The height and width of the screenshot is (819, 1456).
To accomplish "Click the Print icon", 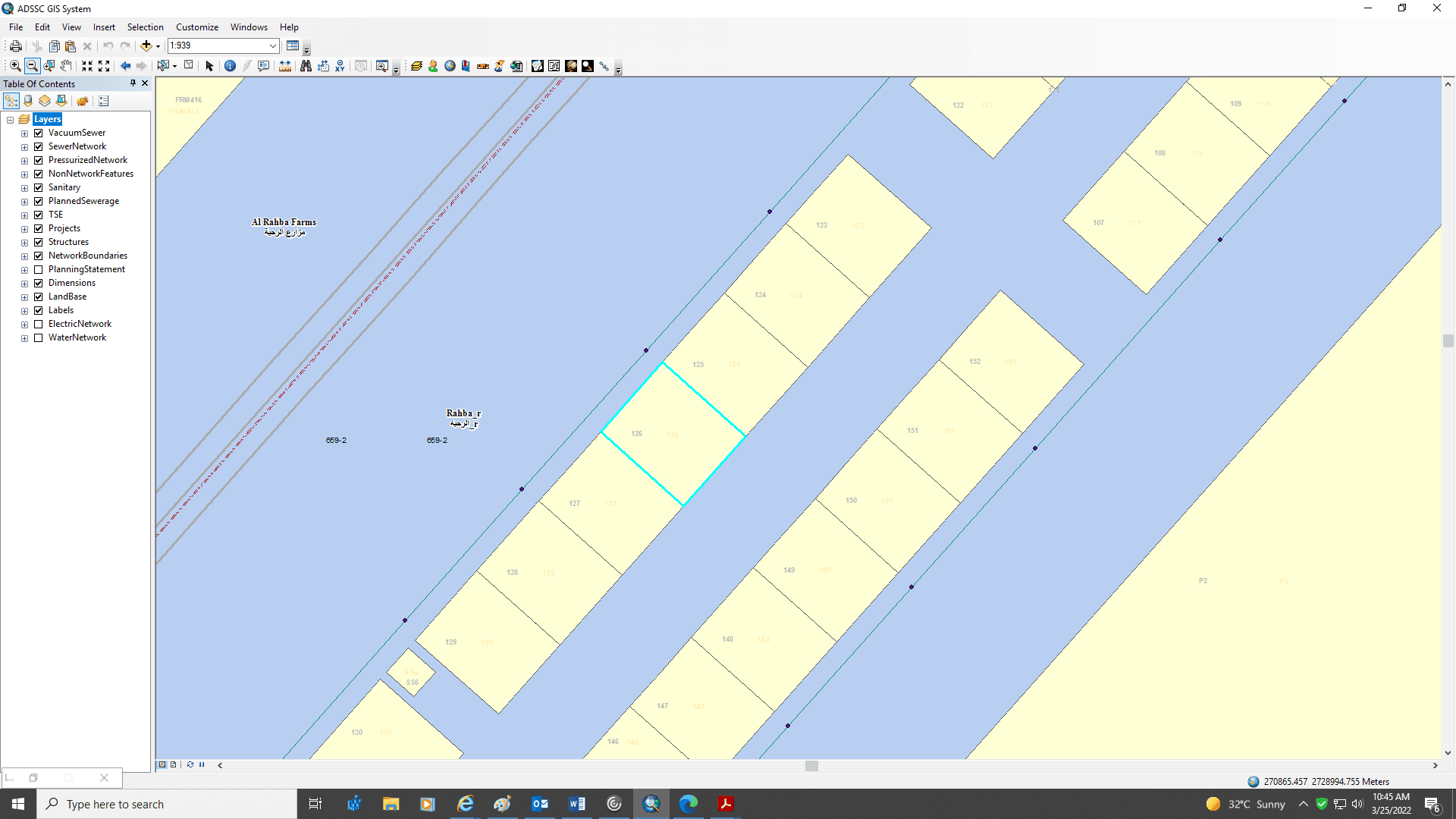I will [15, 46].
